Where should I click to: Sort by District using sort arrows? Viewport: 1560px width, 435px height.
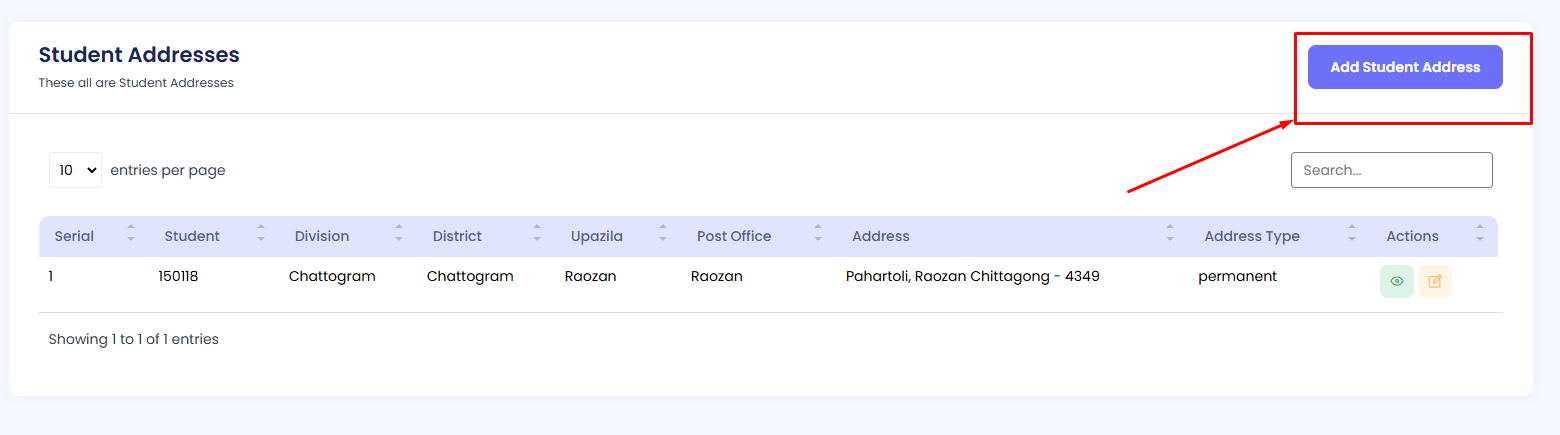(x=537, y=233)
